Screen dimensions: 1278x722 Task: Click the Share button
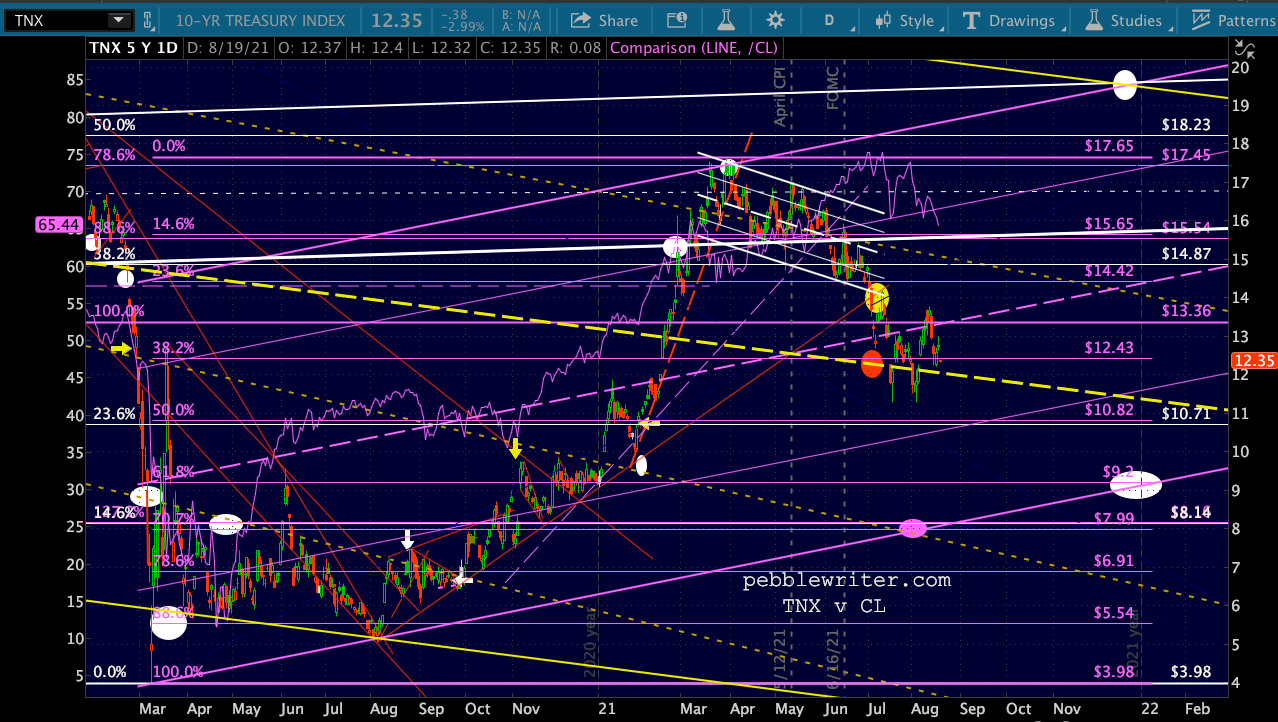point(604,20)
